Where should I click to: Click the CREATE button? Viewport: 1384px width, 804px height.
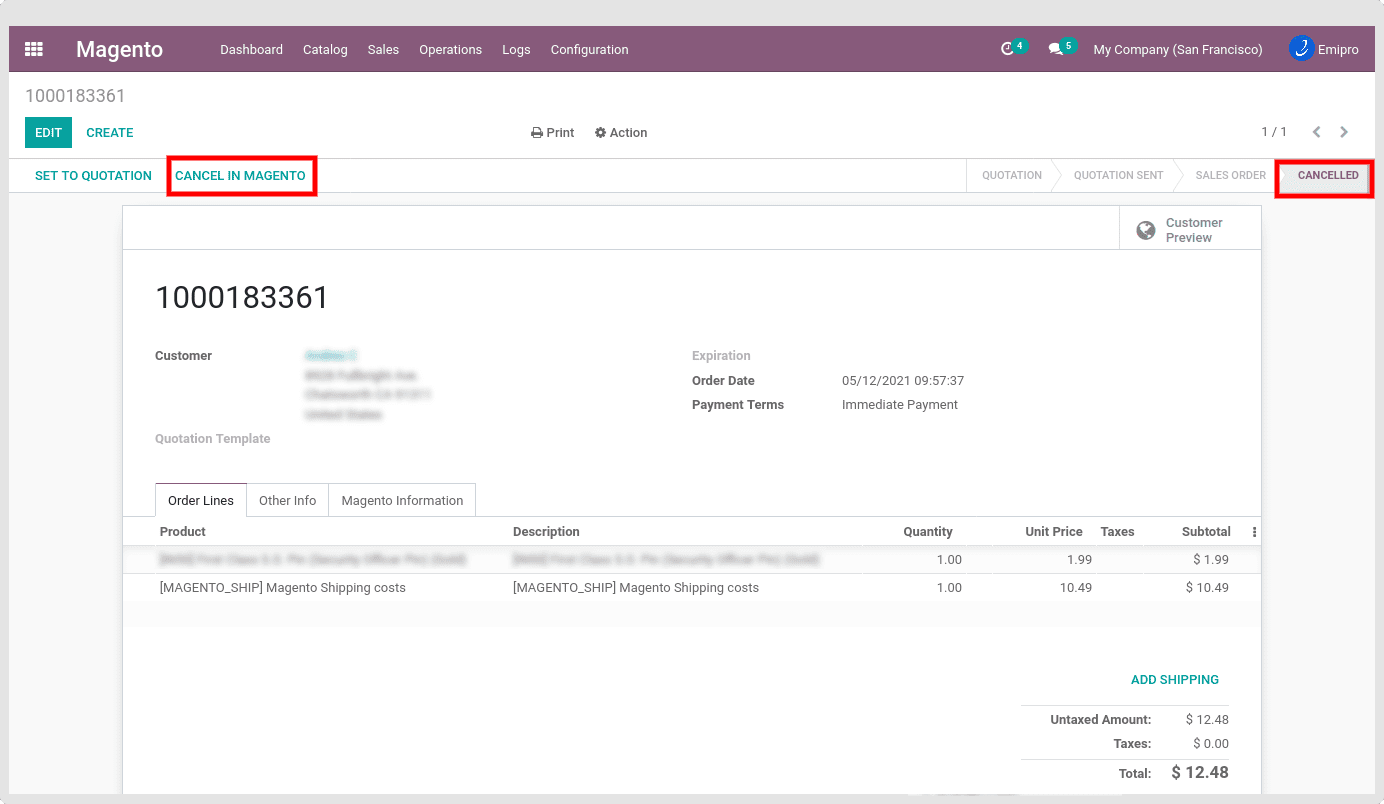(x=110, y=132)
